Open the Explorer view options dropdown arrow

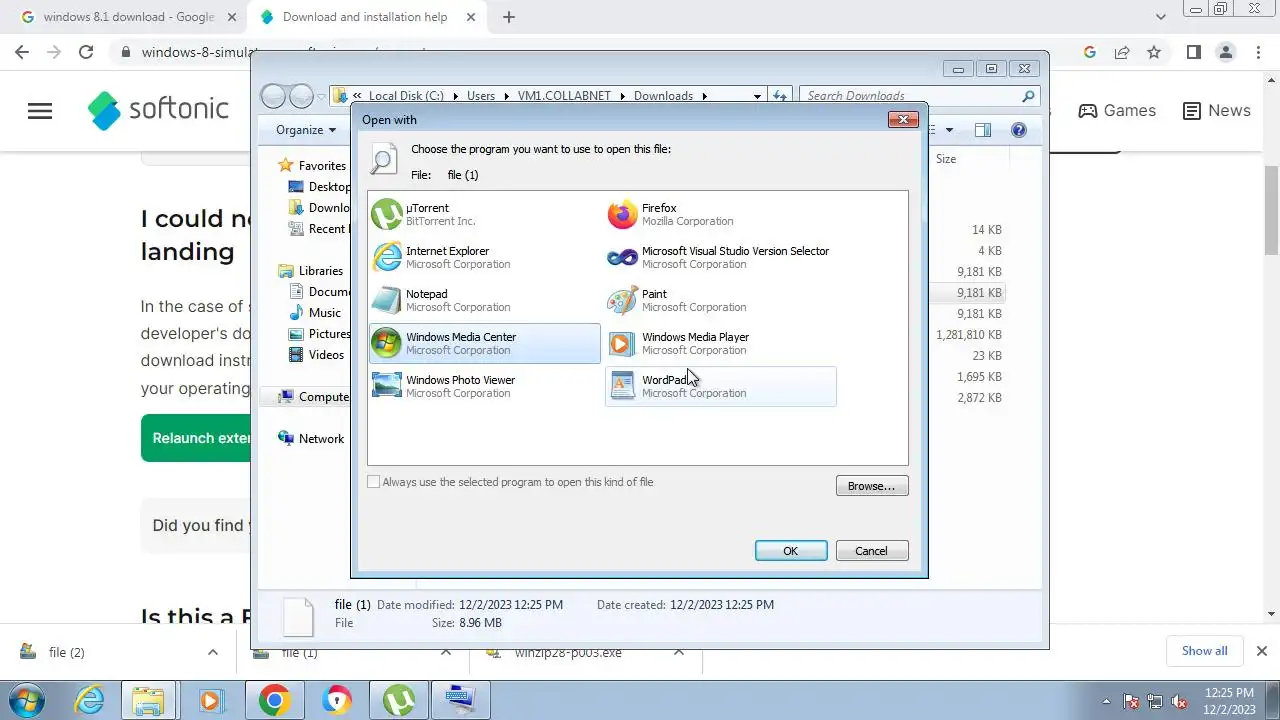coord(949,130)
